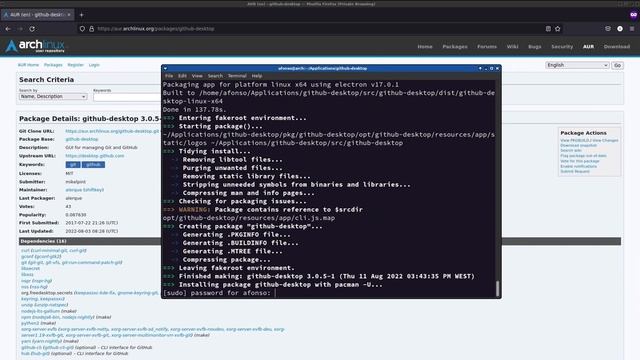The width and height of the screenshot is (640, 360).
Task: Open Packages in Arch navigation bar
Action: 455,47
